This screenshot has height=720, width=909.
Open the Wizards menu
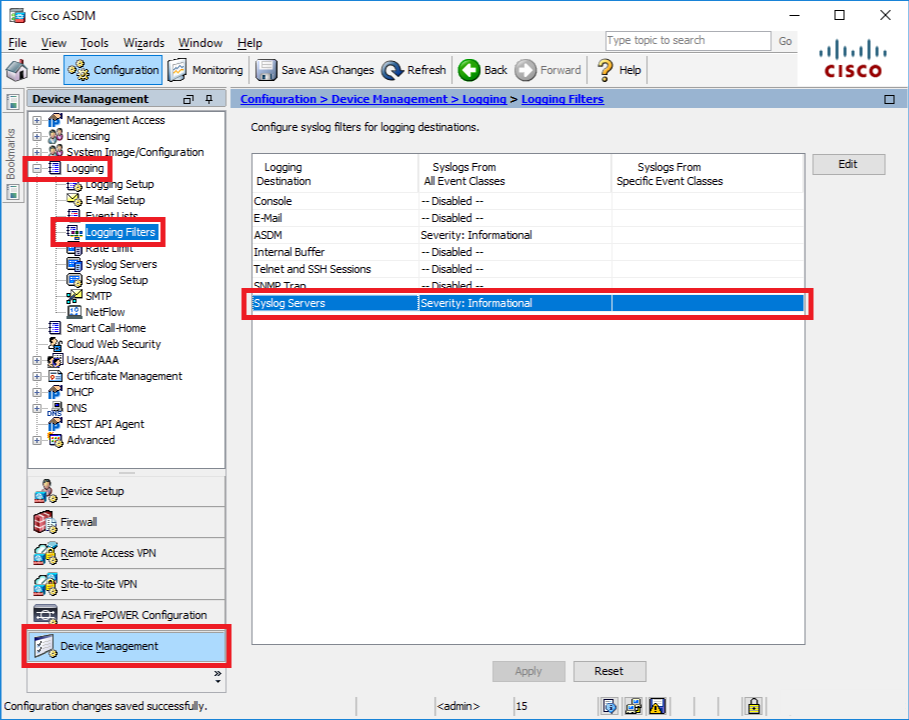tap(144, 43)
